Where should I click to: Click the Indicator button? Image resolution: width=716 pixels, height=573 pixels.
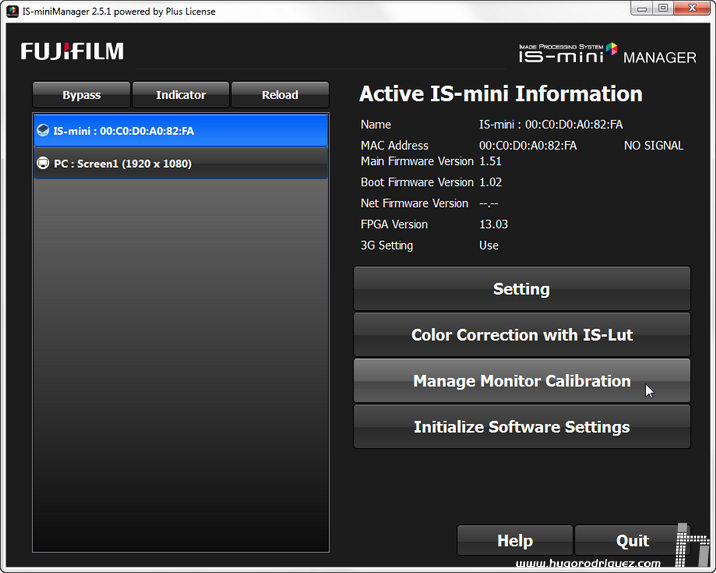point(181,95)
